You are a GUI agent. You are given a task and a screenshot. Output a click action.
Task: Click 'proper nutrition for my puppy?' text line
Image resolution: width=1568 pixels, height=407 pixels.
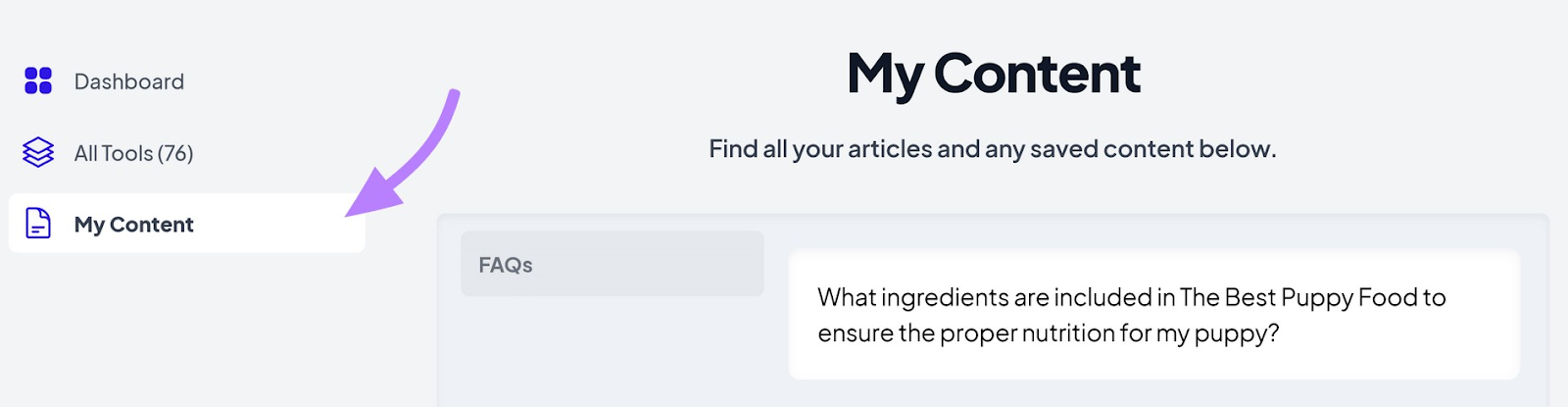pos(1107,333)
